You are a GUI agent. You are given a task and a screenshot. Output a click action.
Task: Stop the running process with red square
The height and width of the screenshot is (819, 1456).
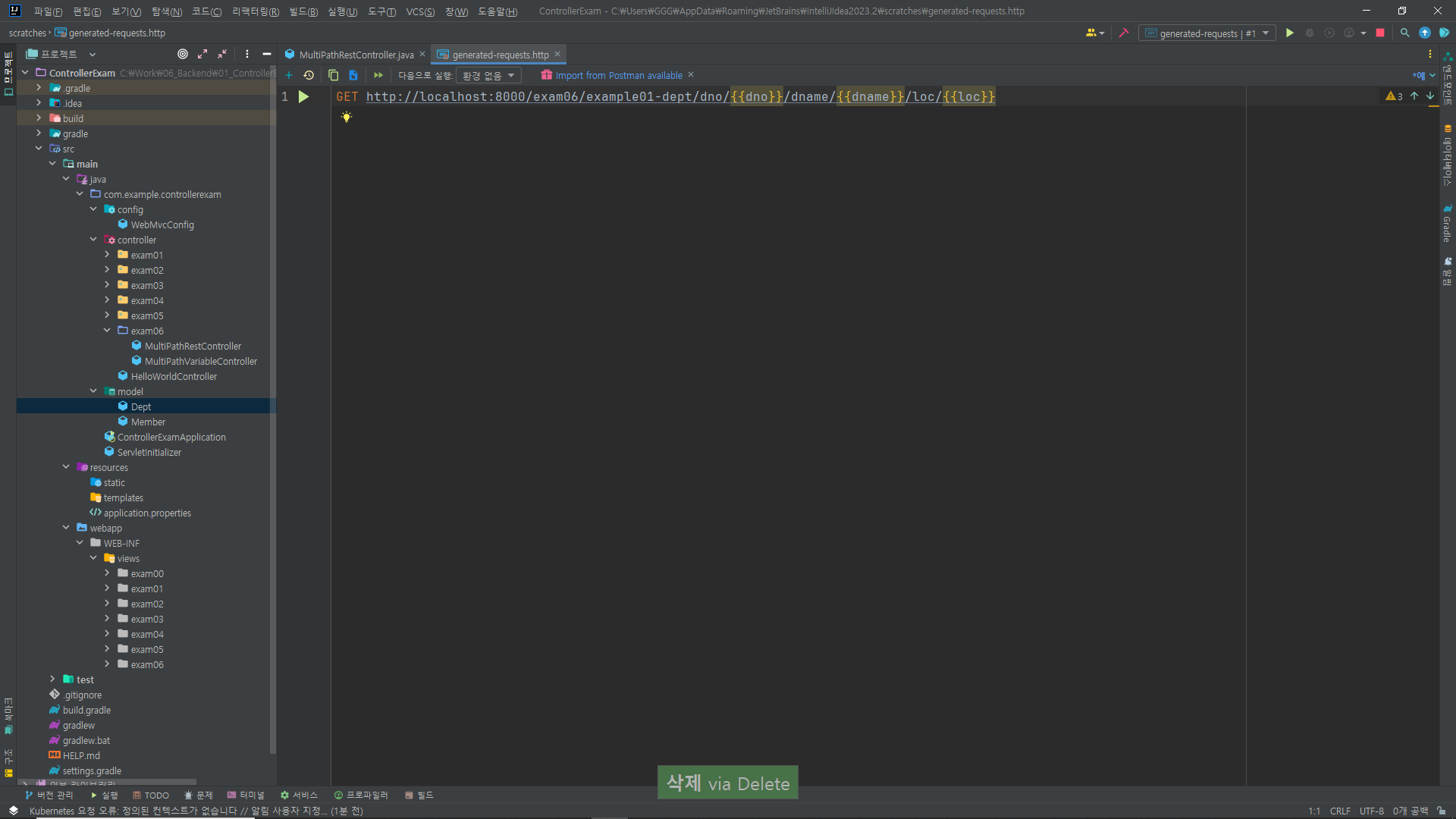(1380, 33)
